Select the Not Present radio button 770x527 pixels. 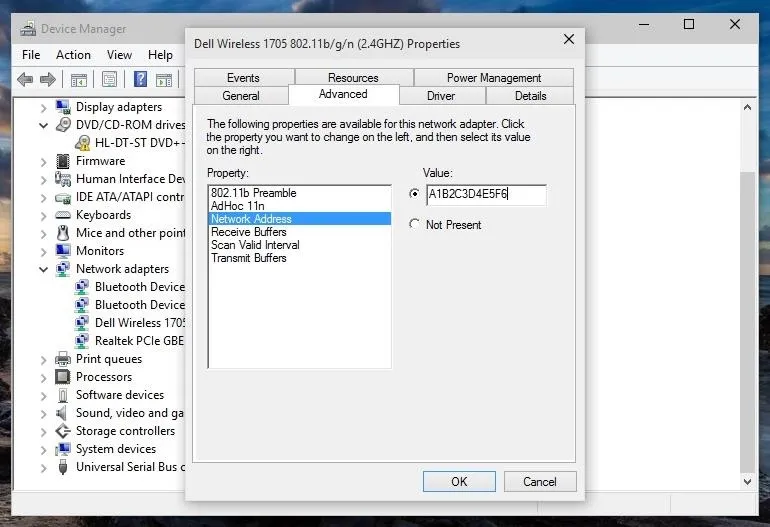coord(414,224)
